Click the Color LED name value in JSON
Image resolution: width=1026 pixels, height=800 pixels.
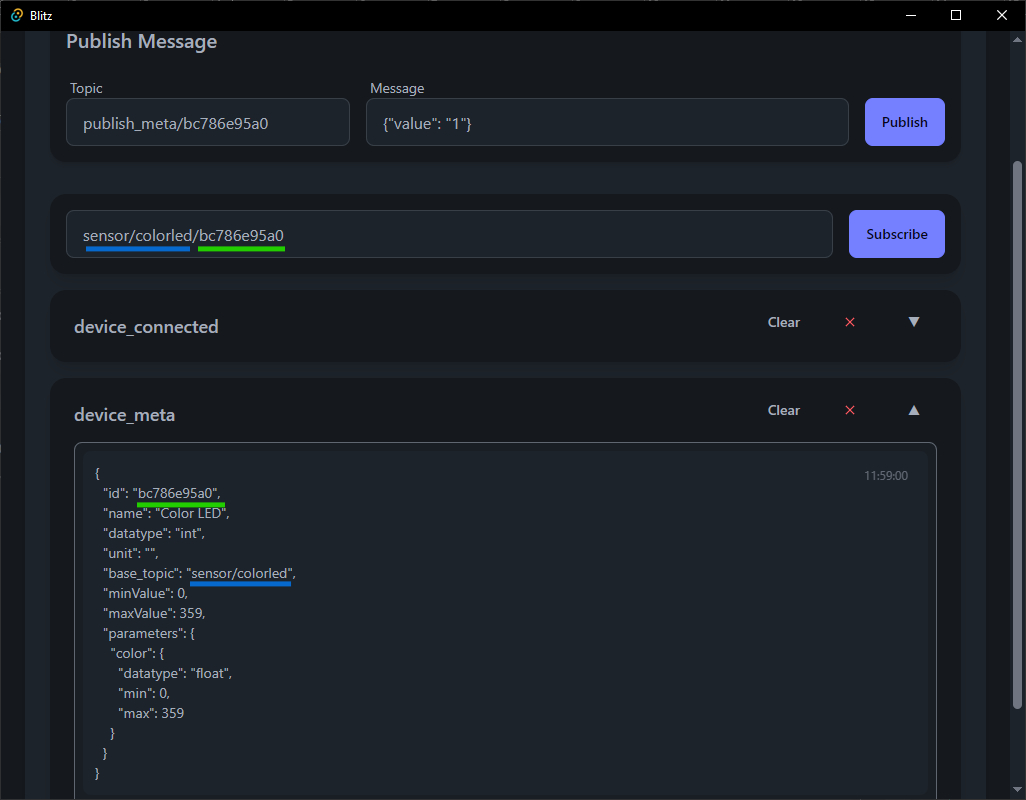pos(191,512)
